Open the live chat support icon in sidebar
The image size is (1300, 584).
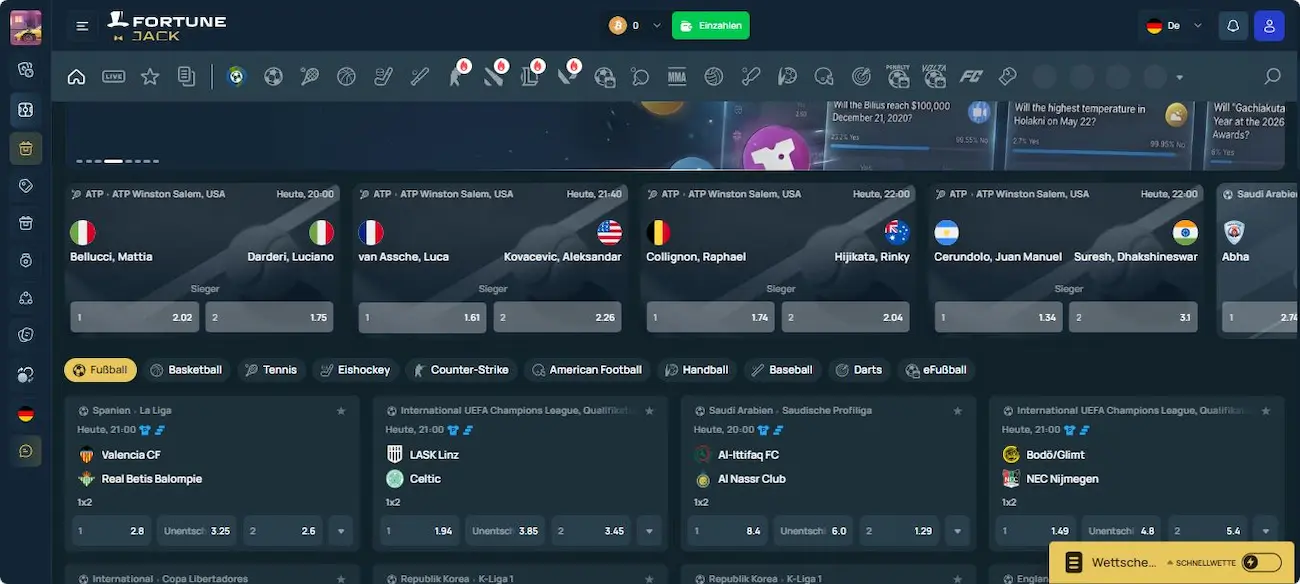point(26,451)
